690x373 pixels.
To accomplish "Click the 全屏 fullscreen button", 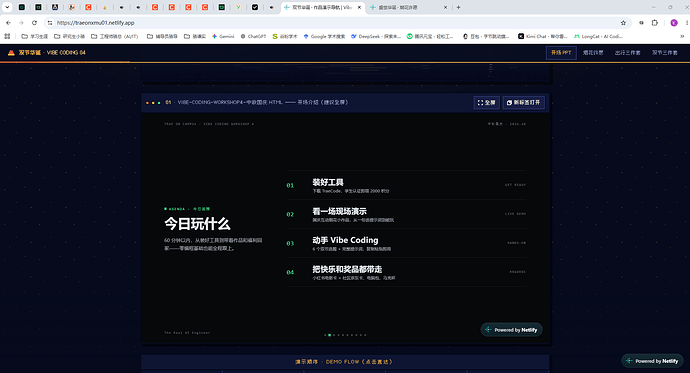I will pos(487,102).
